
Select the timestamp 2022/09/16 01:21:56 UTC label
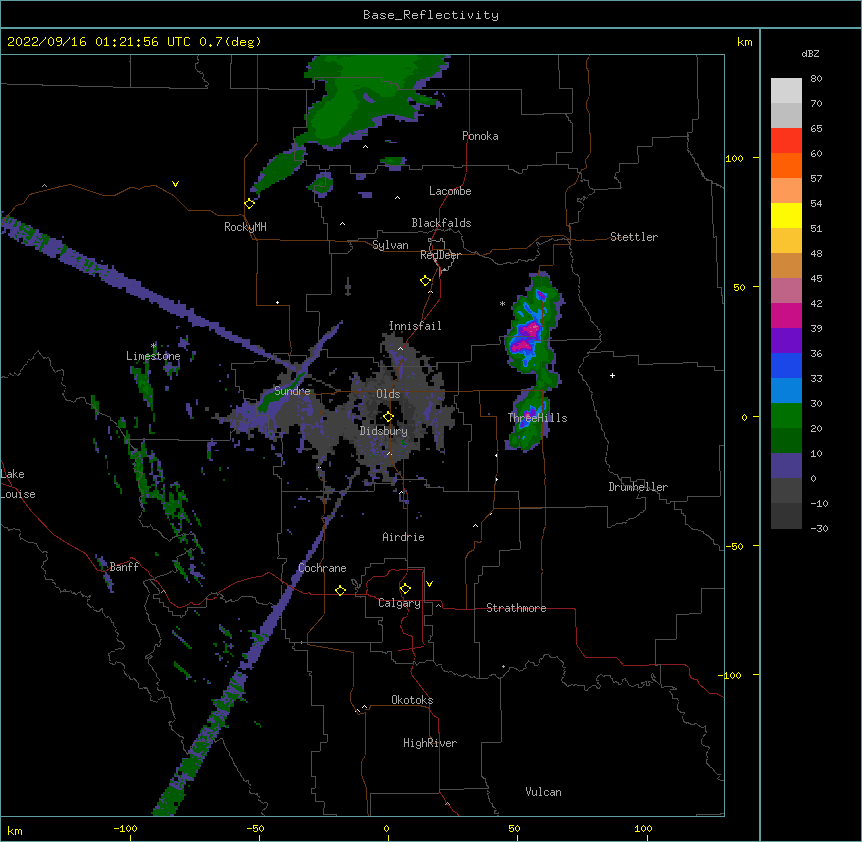99,42
